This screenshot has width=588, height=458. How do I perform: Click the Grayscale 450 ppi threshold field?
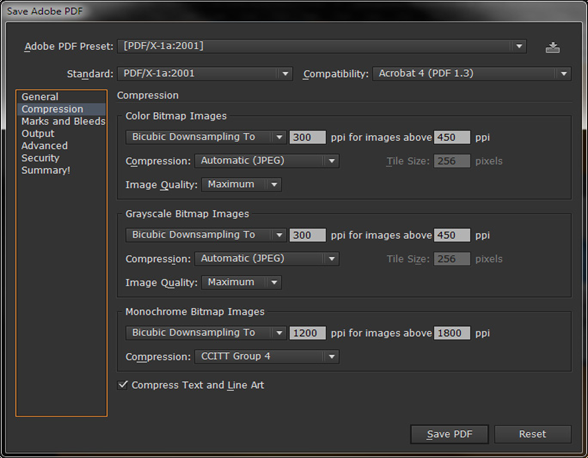point(452,235)
